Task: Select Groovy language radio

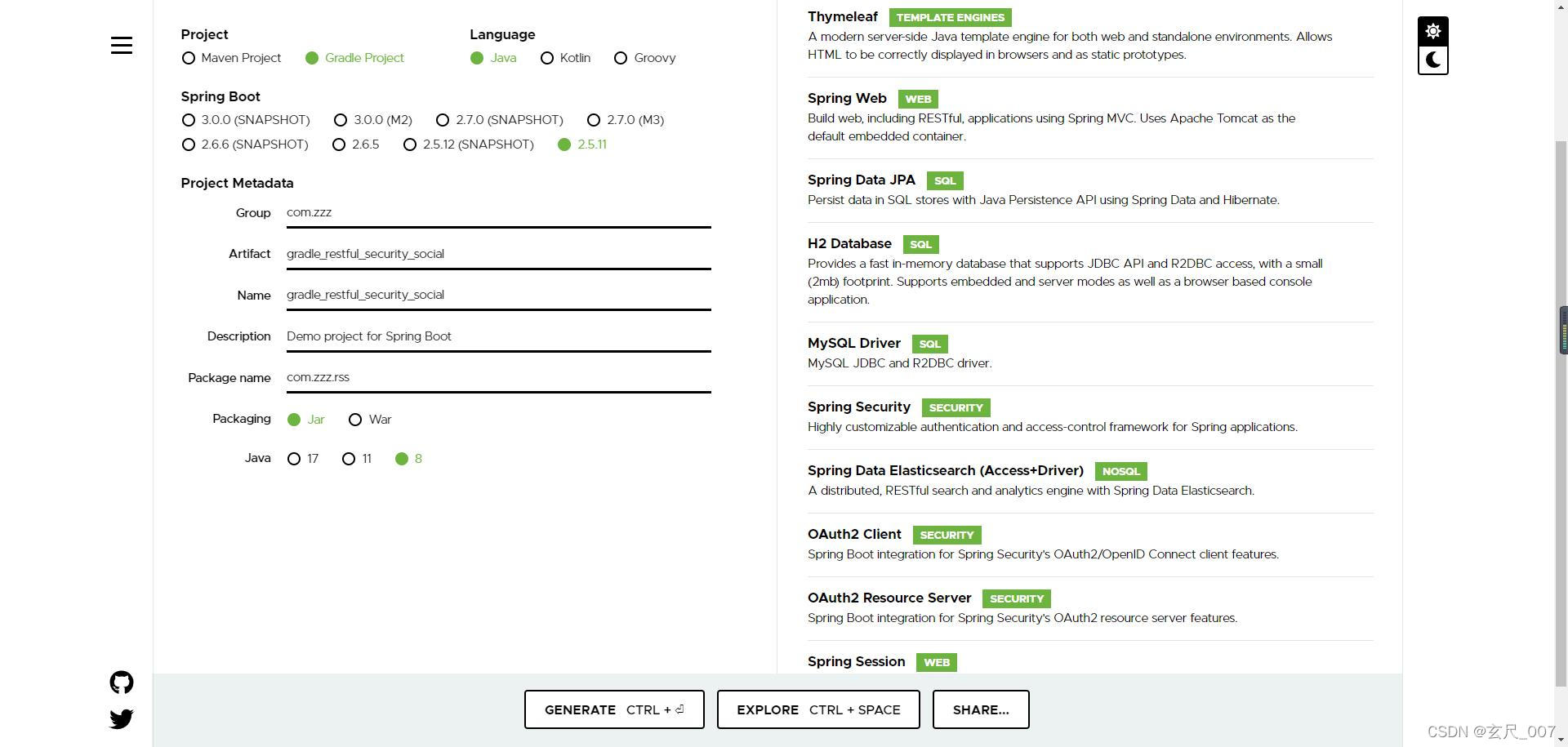Action: point(645,58)
